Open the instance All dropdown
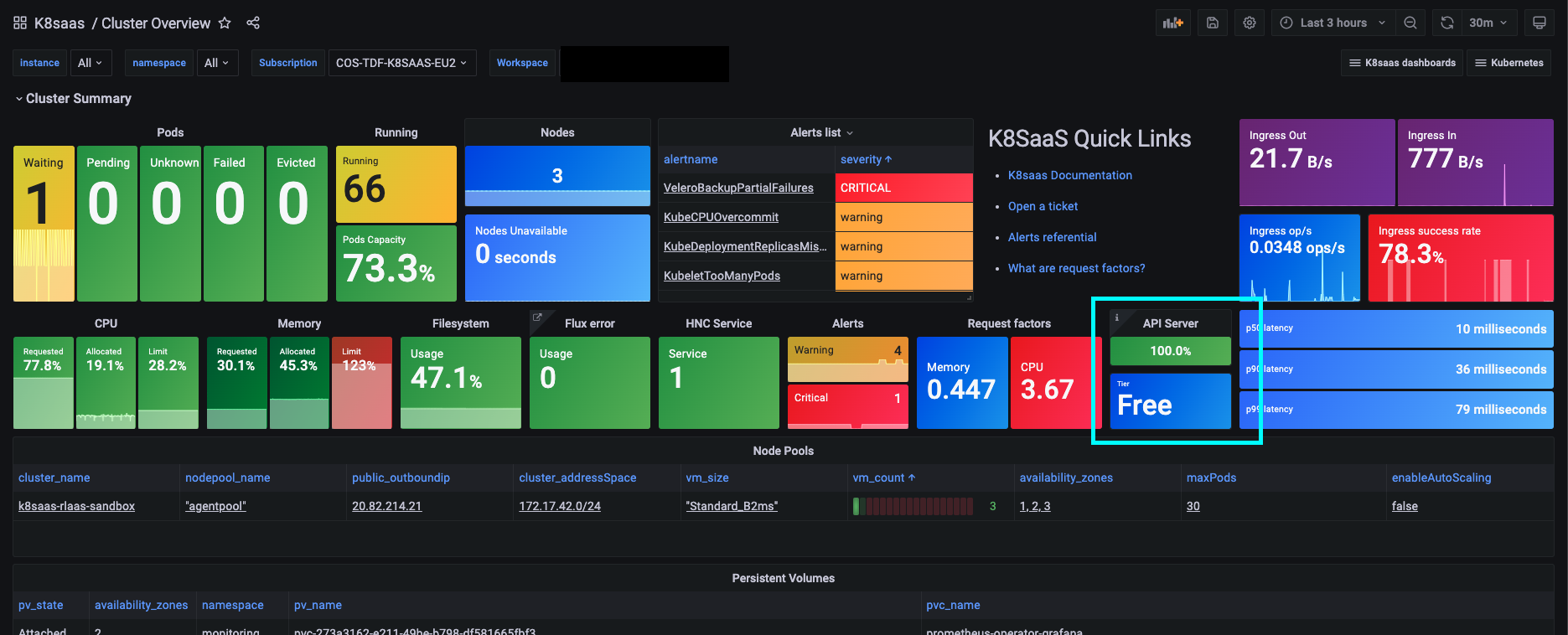The width and height of the screenshot is (1568, 635). pos(90,63)
